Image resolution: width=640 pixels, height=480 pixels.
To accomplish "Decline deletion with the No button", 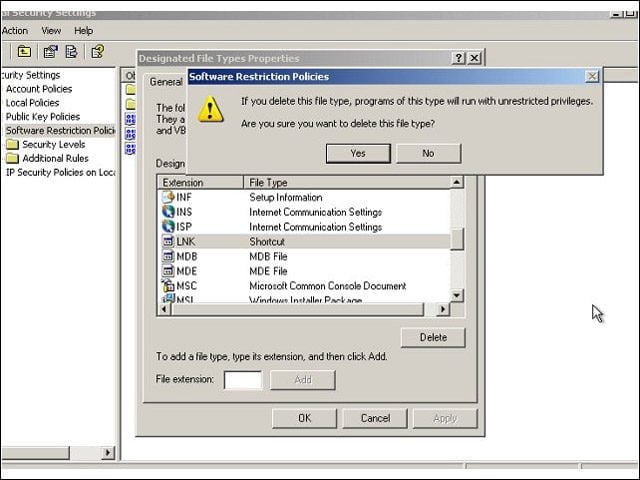I will (x=428, y=153).
